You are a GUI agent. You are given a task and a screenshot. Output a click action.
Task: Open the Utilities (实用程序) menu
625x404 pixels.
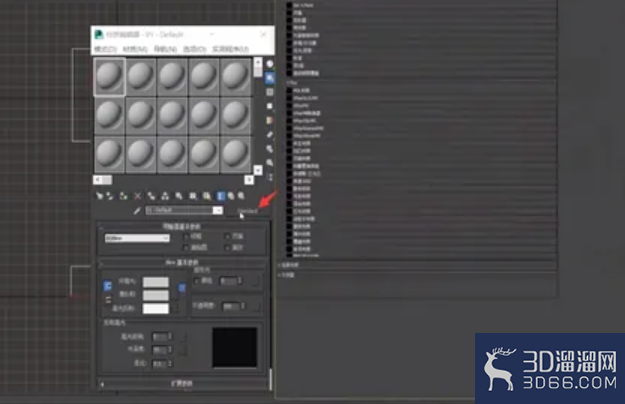pos(230,49)
